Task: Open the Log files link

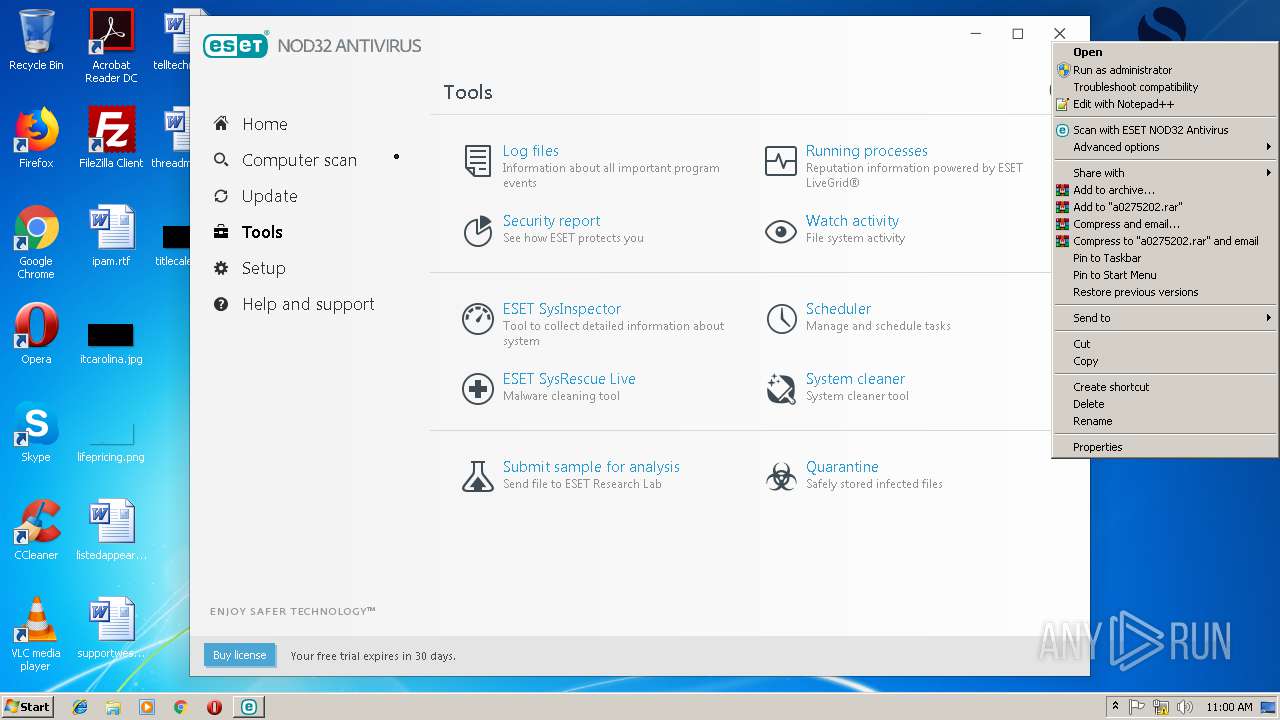Action: (x=530, y=151)
